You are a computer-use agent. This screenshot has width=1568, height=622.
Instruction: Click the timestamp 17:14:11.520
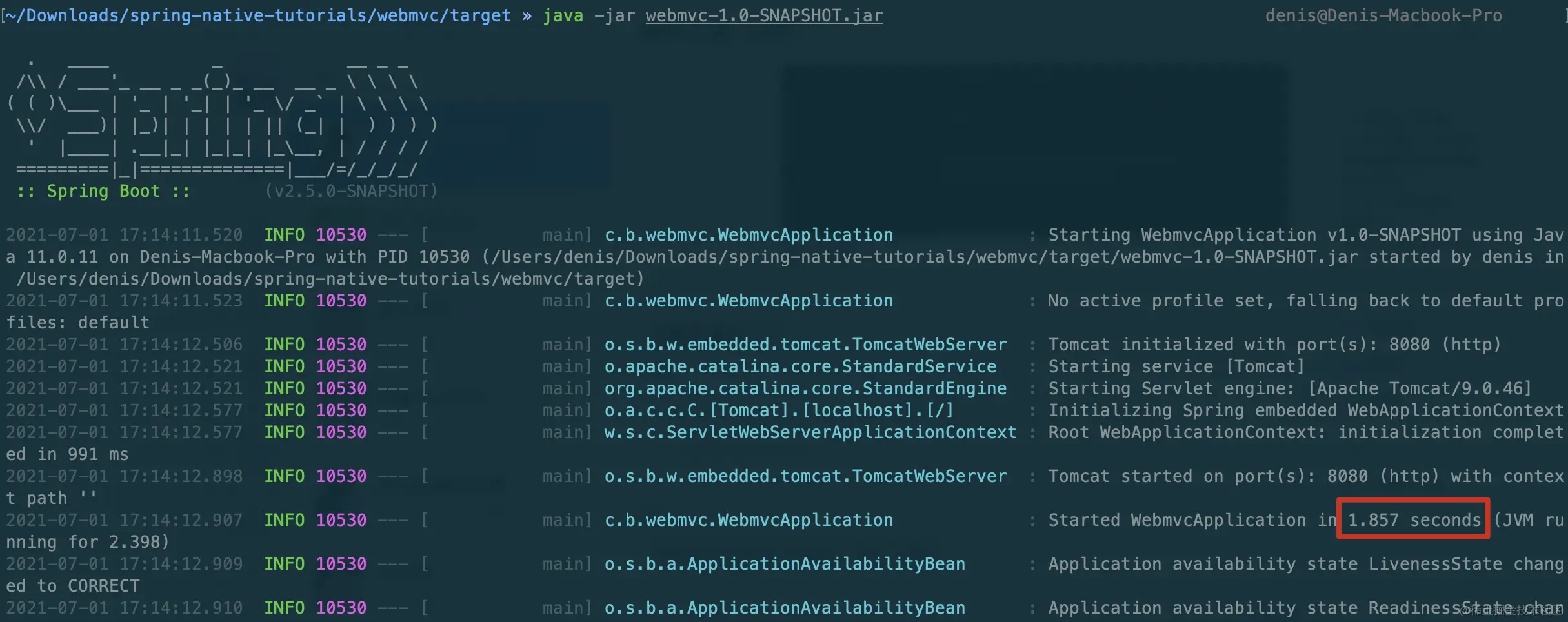181,235
